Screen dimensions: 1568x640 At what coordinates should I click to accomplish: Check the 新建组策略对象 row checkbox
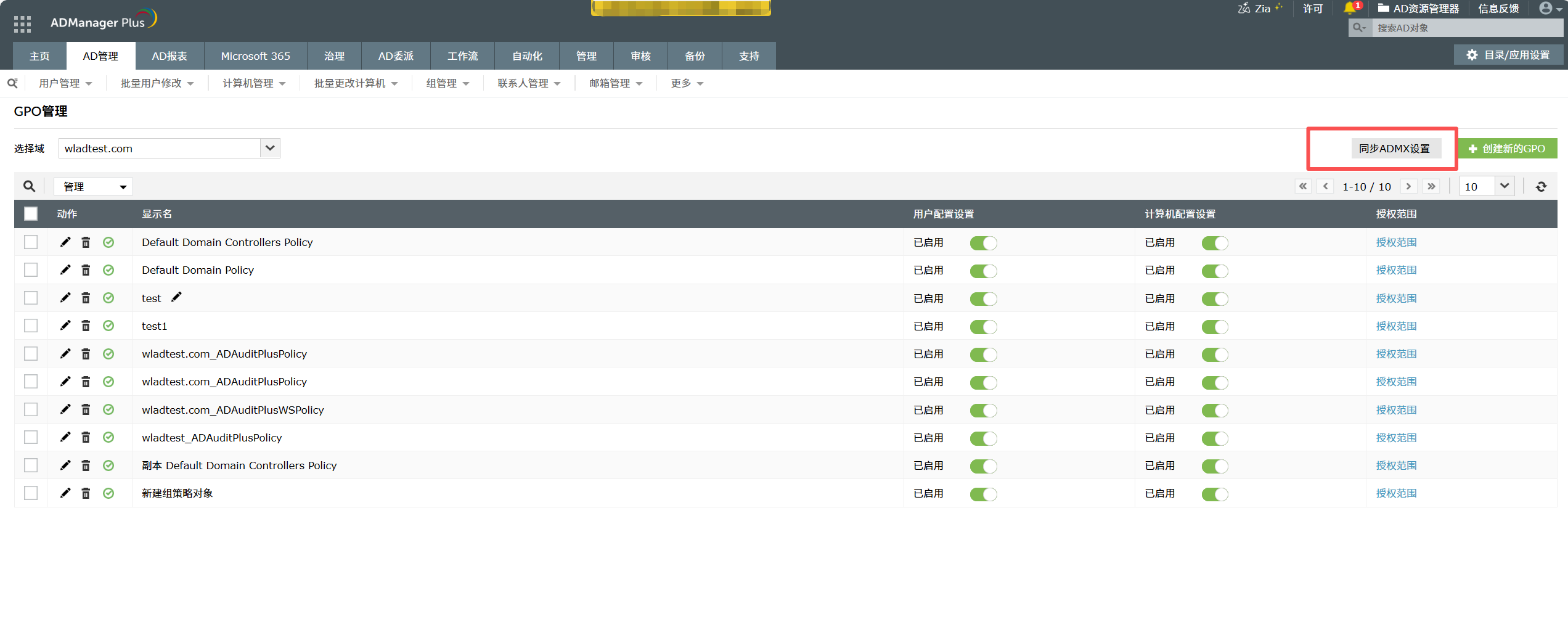click(31, 493)
